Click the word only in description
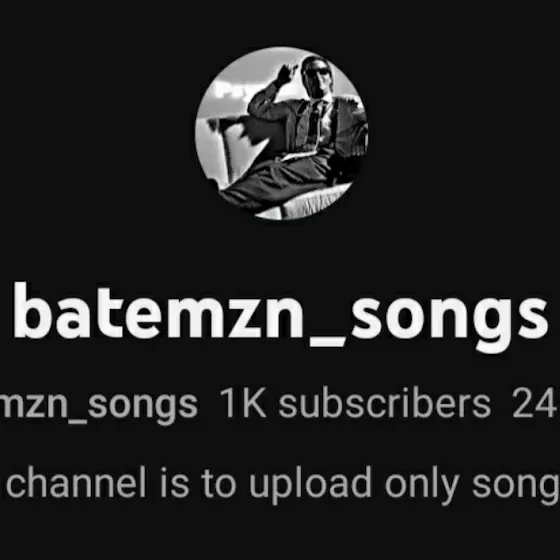Screen dimensions: 560x560 tap(422, 485)
